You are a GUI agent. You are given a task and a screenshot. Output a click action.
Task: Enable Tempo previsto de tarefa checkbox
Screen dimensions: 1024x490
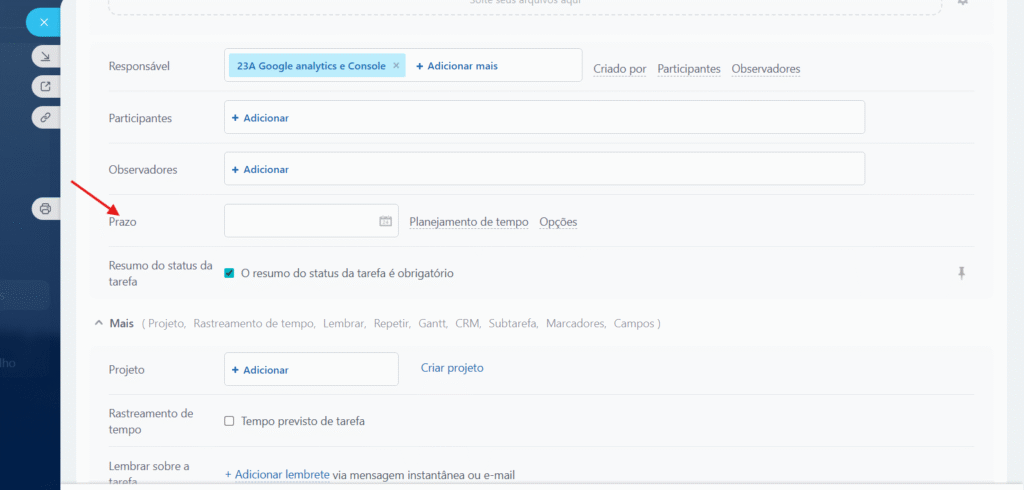[230, 421]
